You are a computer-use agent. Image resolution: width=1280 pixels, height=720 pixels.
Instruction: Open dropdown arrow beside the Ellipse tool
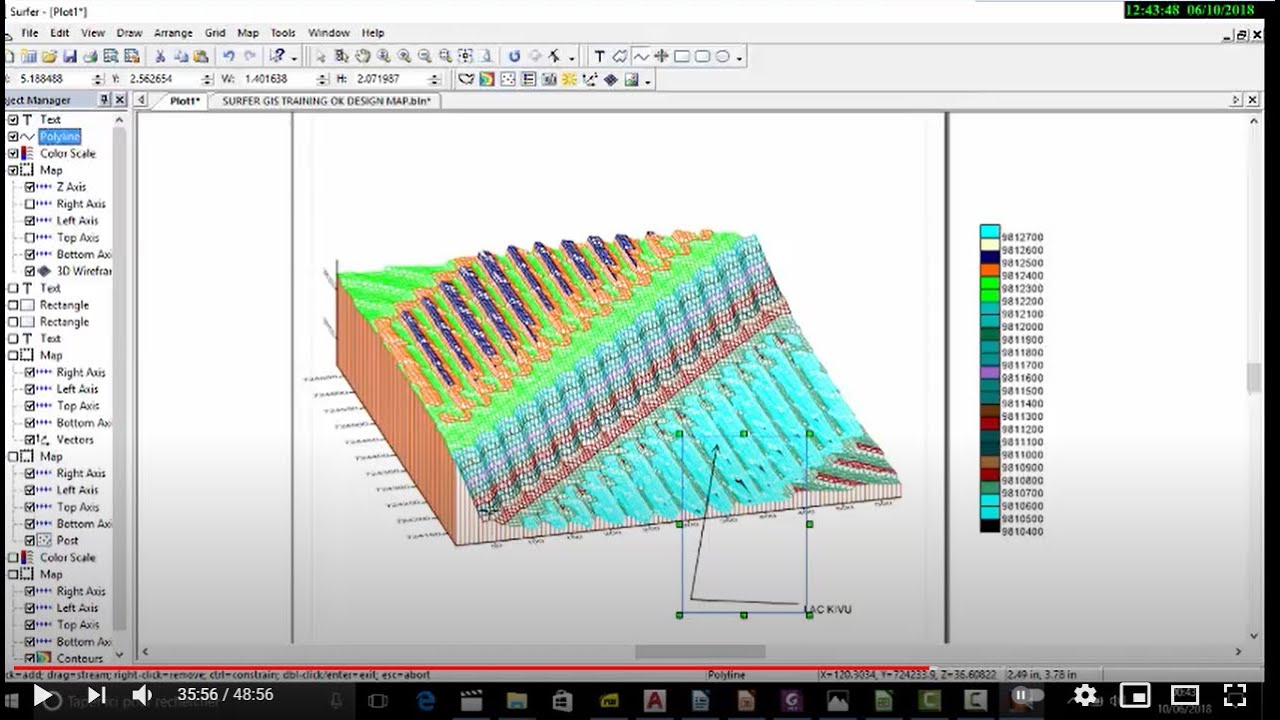(740, 58)
